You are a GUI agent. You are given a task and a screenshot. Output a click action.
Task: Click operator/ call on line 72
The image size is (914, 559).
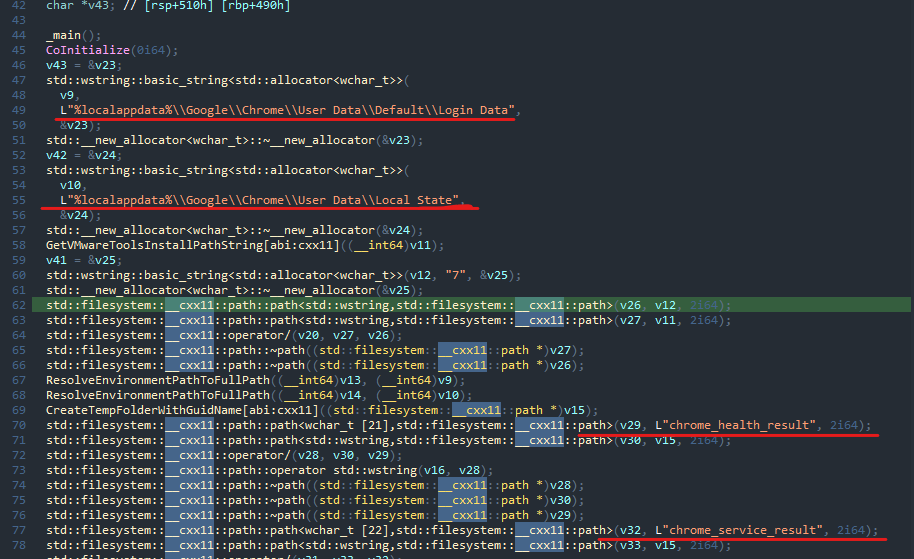(224, 456)
